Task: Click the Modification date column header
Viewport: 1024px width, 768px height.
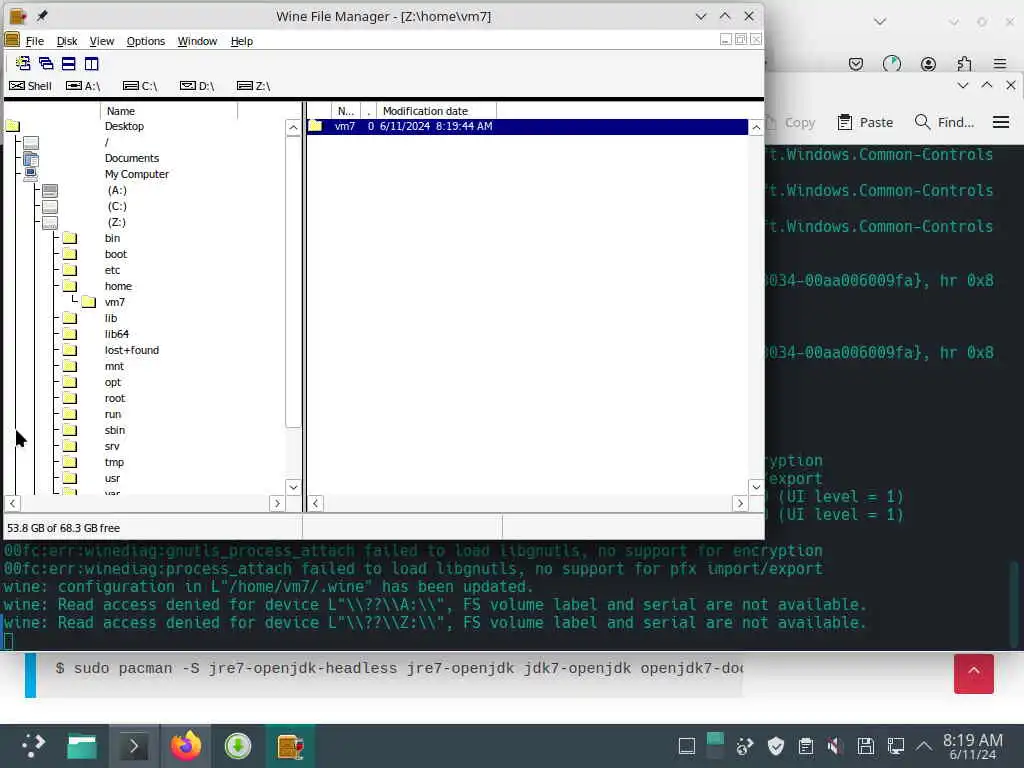Action: coord(436,111)
